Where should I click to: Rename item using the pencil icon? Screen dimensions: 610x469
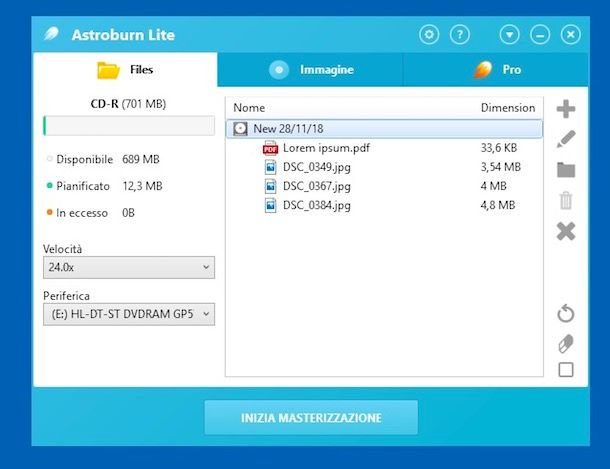pos(566,139)
